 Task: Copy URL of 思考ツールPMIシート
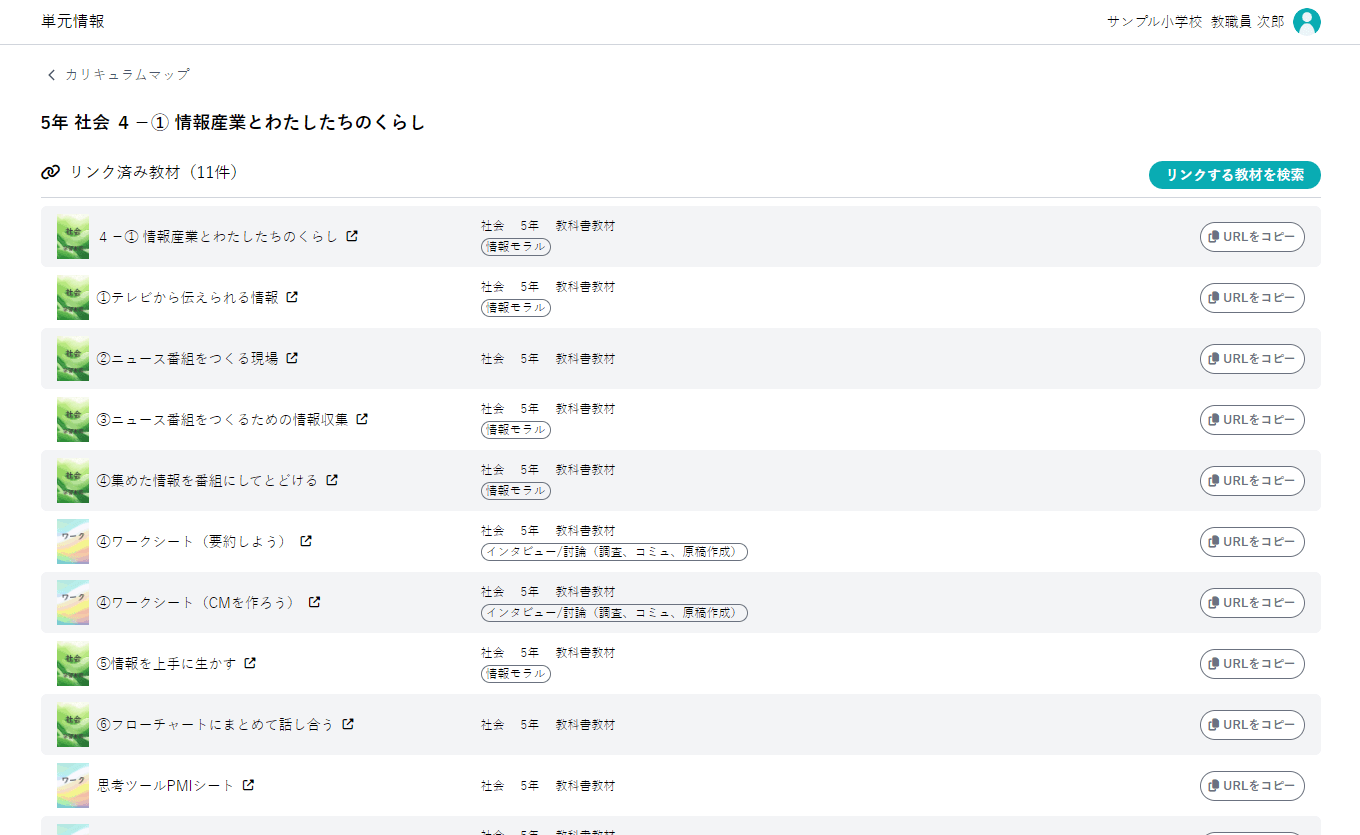point(1252,786)
